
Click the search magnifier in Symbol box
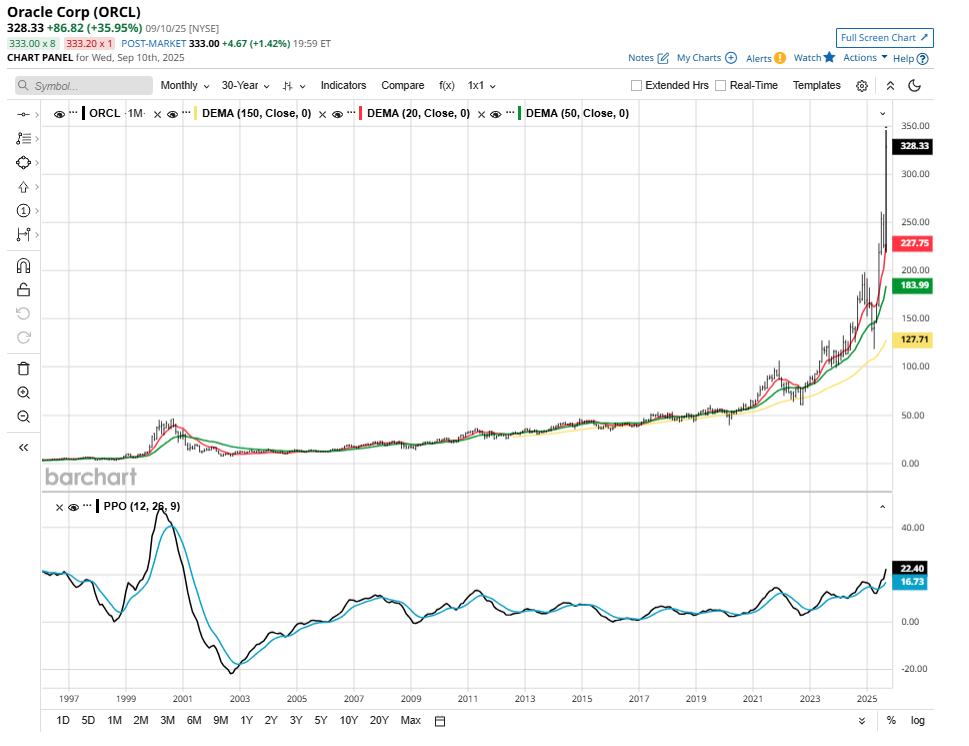[x=23, y=85]
